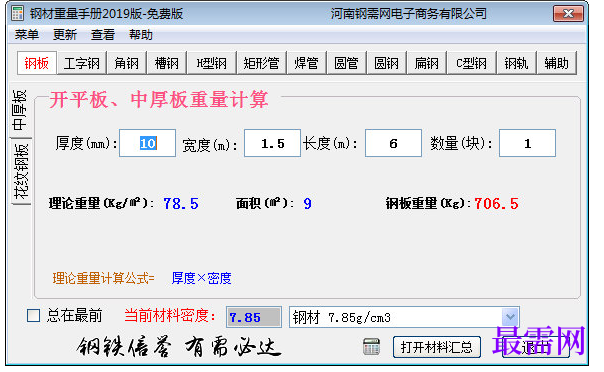The image size is (604, 372).
Task: Open the 菜单 menu
Action: pos(27,35)
